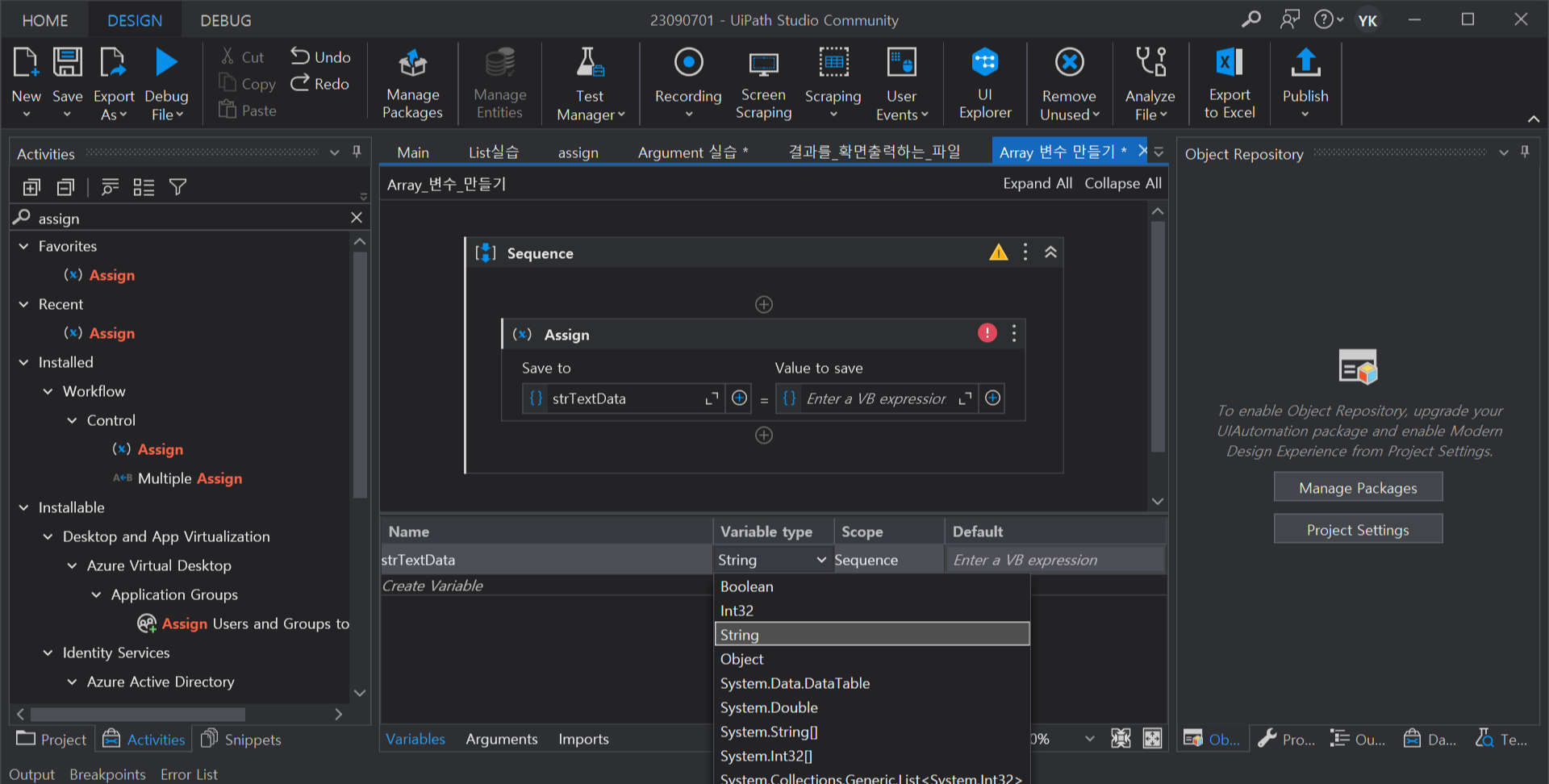
Task: Launch UI Explorer
Action: point(985,85)
